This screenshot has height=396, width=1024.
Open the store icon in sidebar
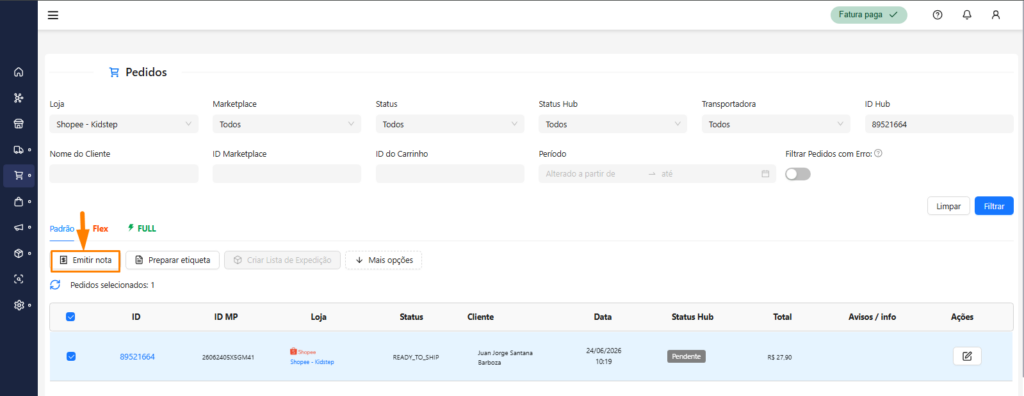click(18, 124)
